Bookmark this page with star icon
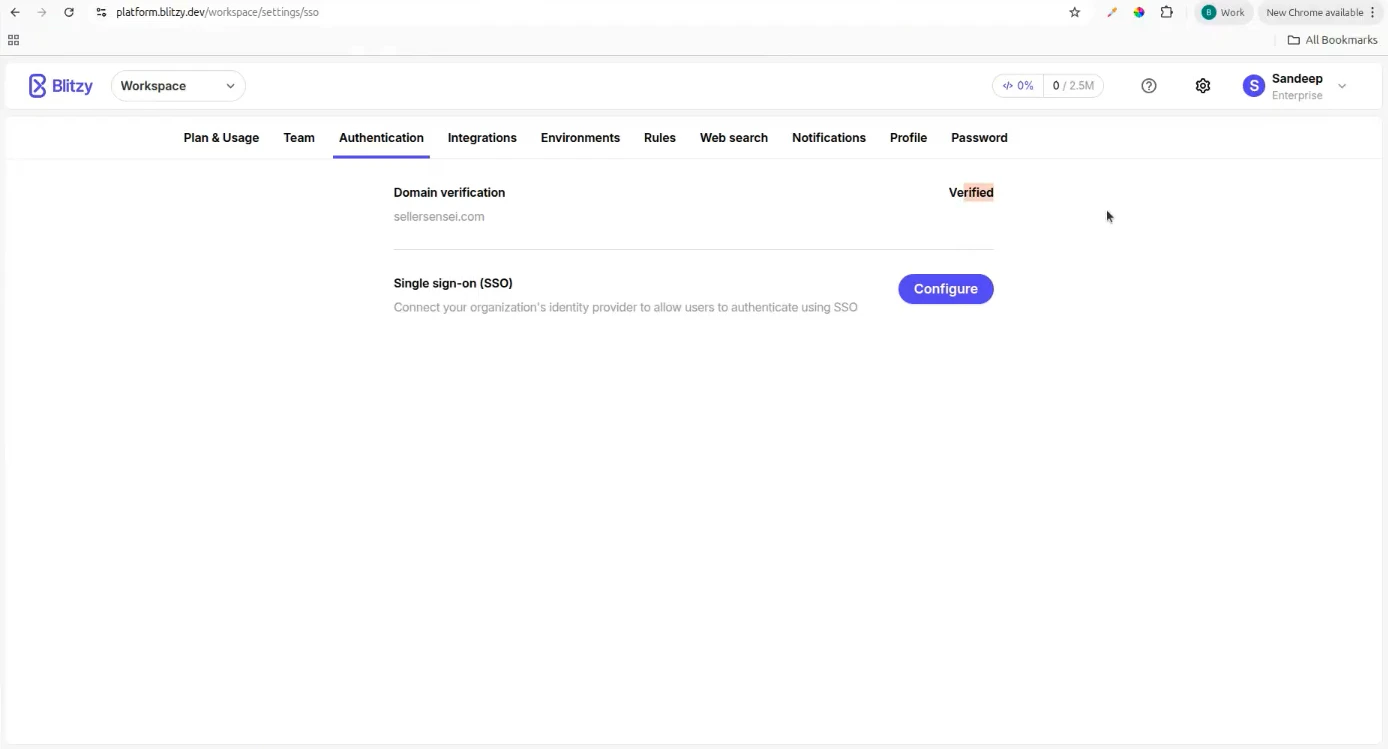 [x=1075, y=12]
